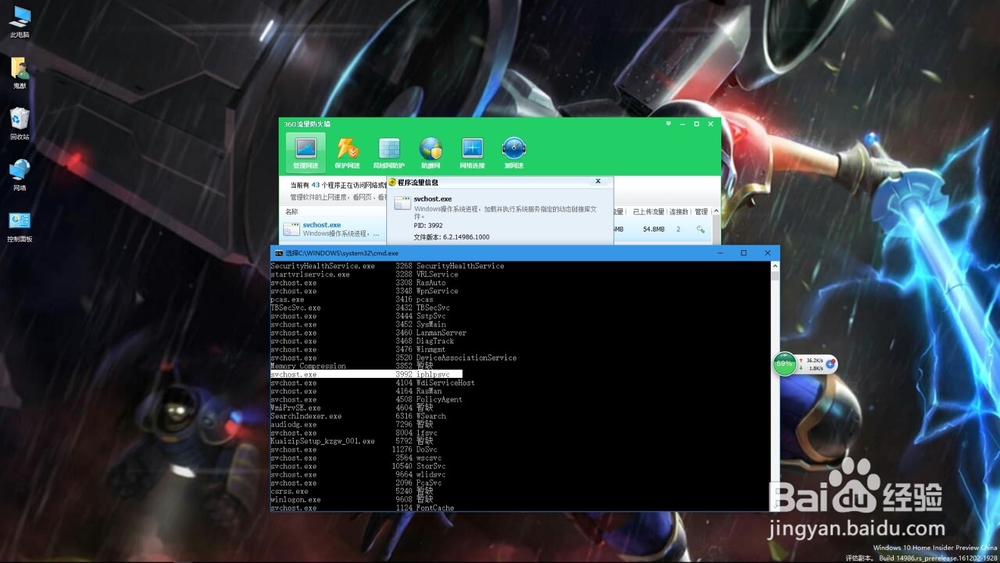This screenshot has height=563, width=1000.
Task: Click the wlidsvc service name in cmd
Action: tap(431, 474)
